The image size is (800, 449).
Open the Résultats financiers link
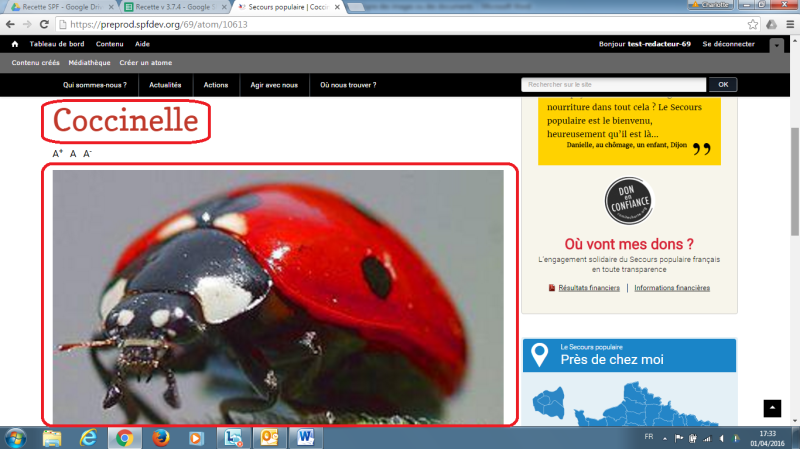[585, 288]
